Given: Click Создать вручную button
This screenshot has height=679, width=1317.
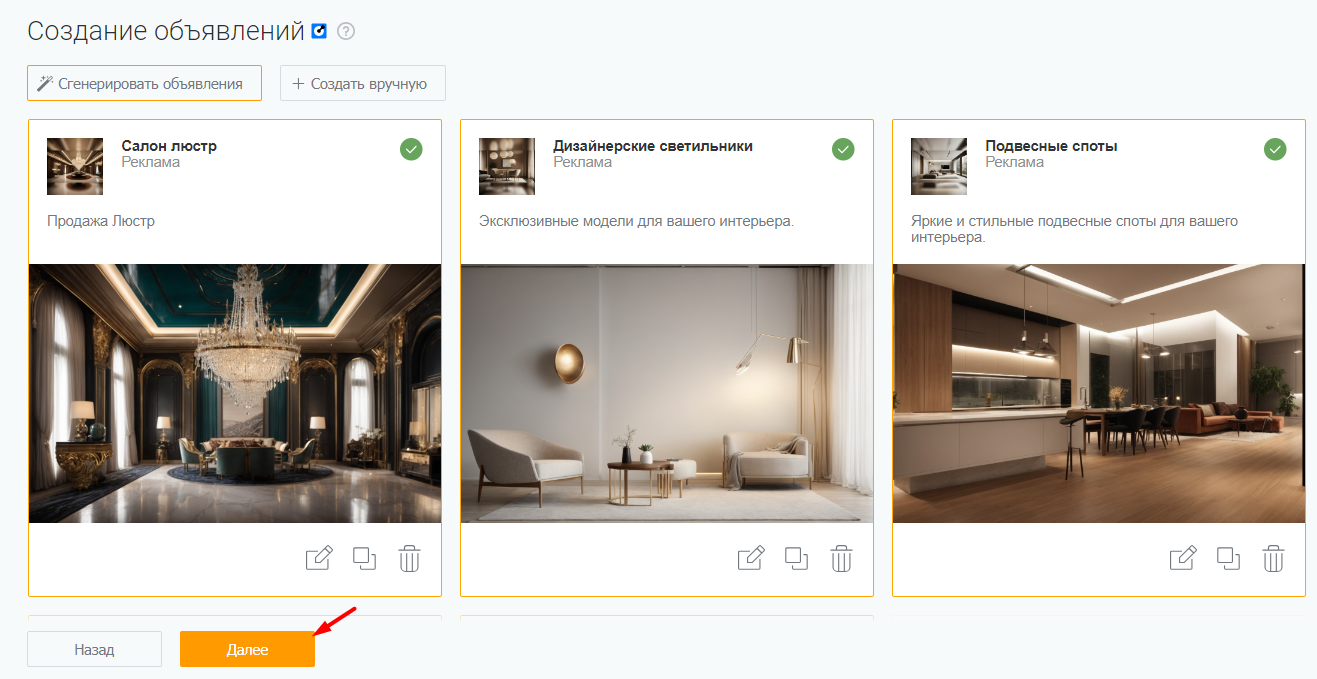Looking at the screenshot, I should click(x=362, y=84).
